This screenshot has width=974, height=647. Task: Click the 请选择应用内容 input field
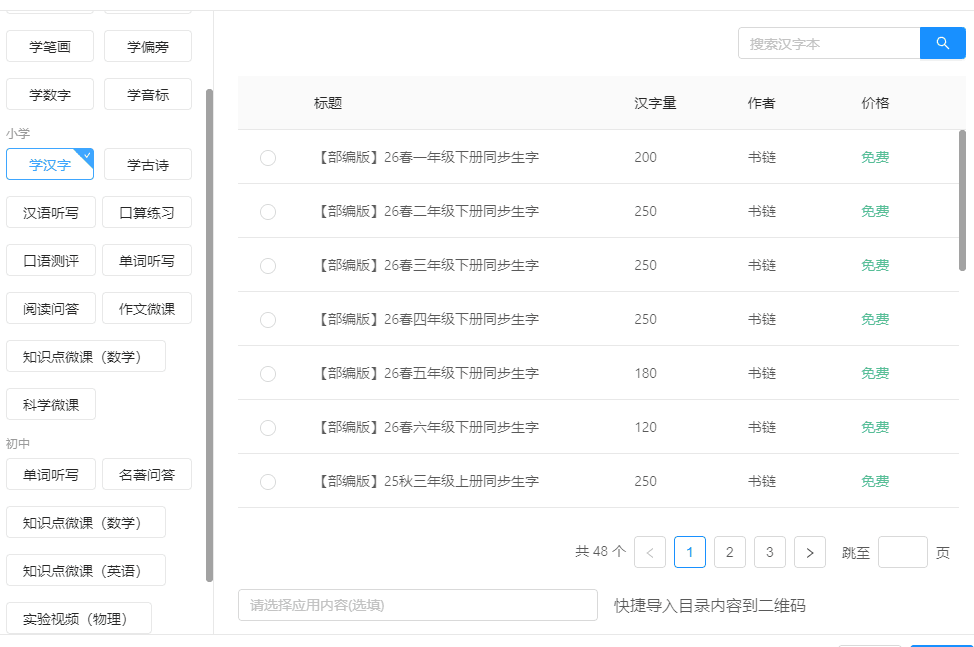pos(417,605)
